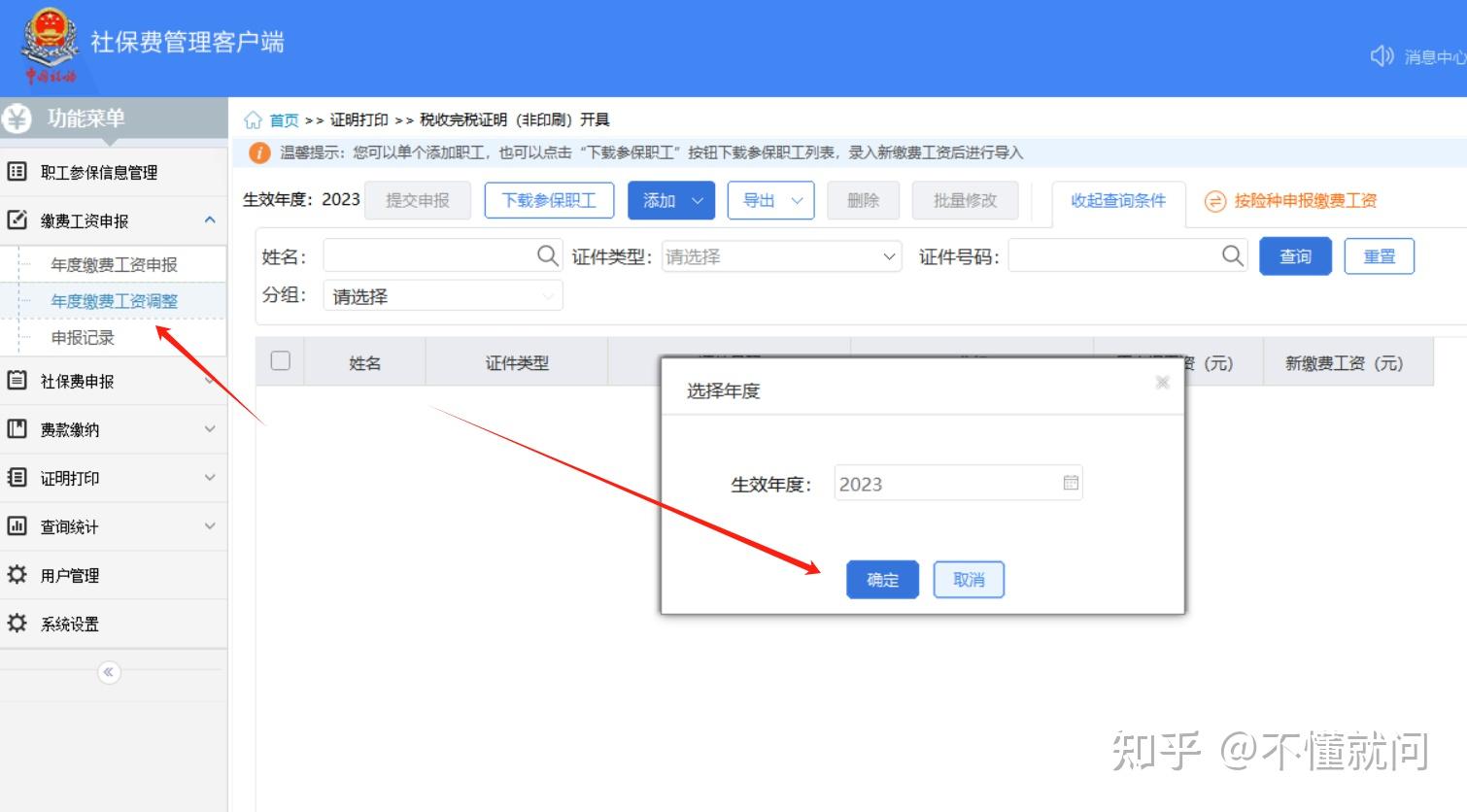Screen dimensions: 1467x812
Task: Open the 证件类型 dropdown
Action: click(781, 256)
